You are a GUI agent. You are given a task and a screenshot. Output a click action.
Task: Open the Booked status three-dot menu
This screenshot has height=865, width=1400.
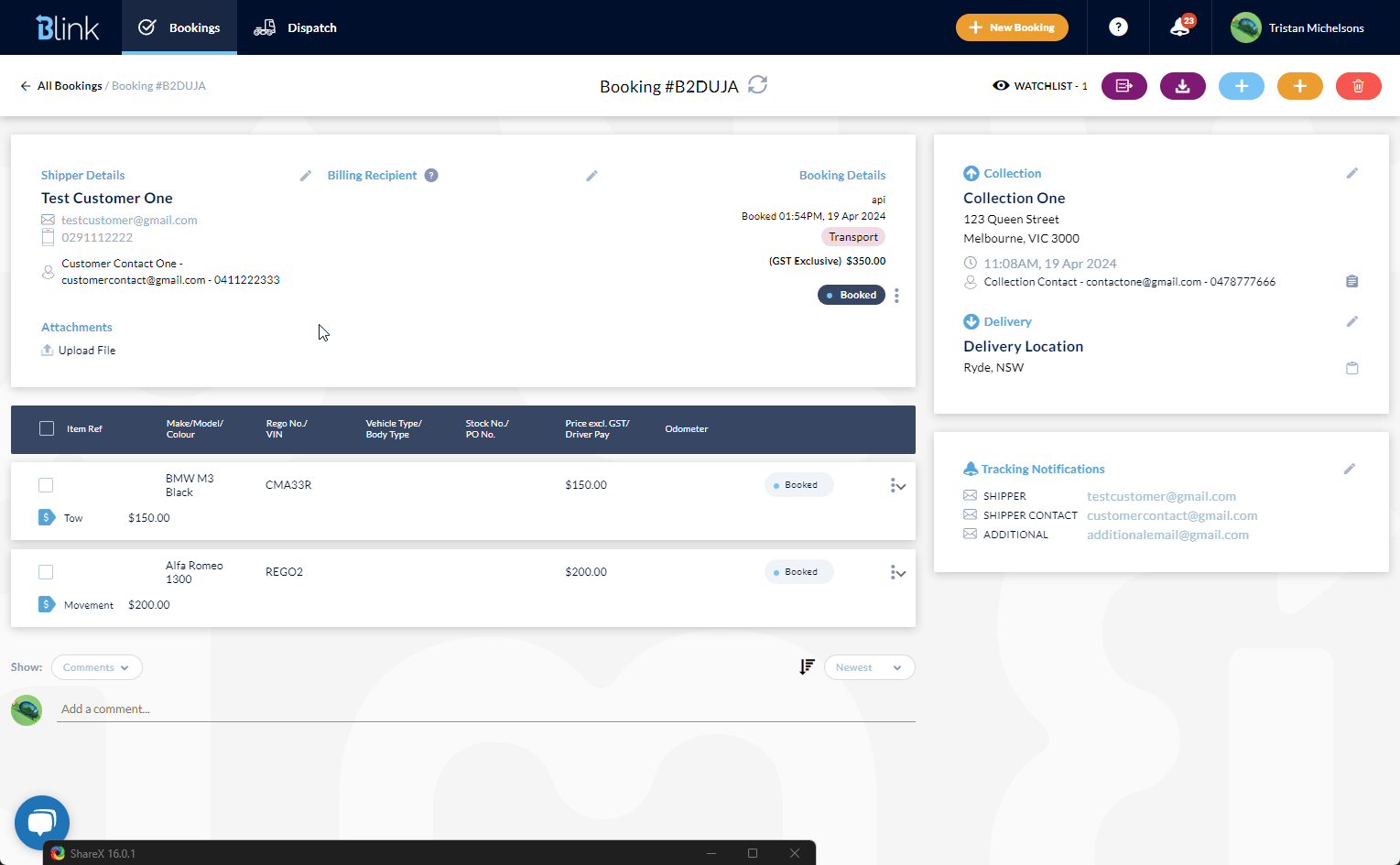(896, 295)
